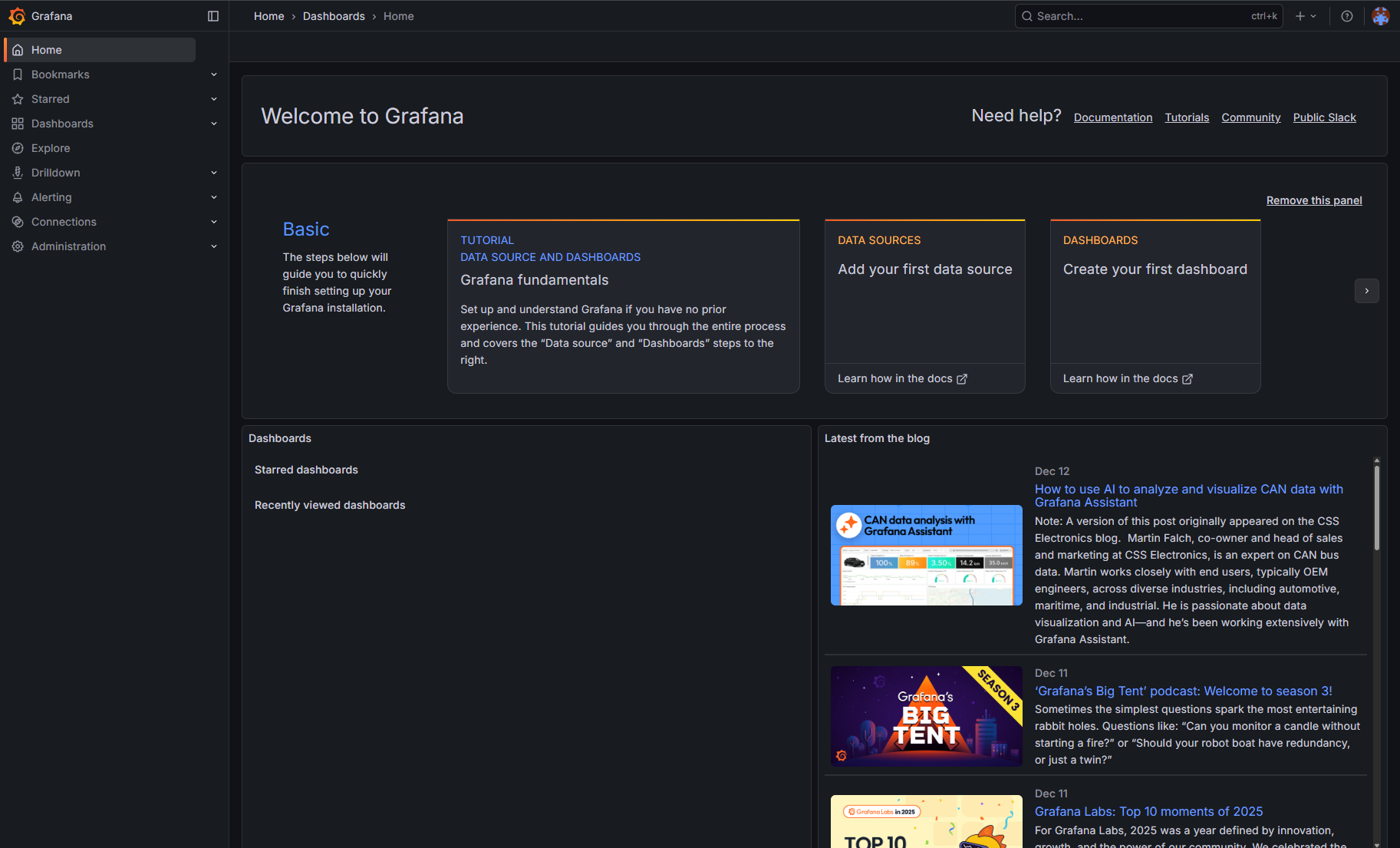1400x848 pixels.
Task: Click the Administration gear icon
Action: coord(18,246)
